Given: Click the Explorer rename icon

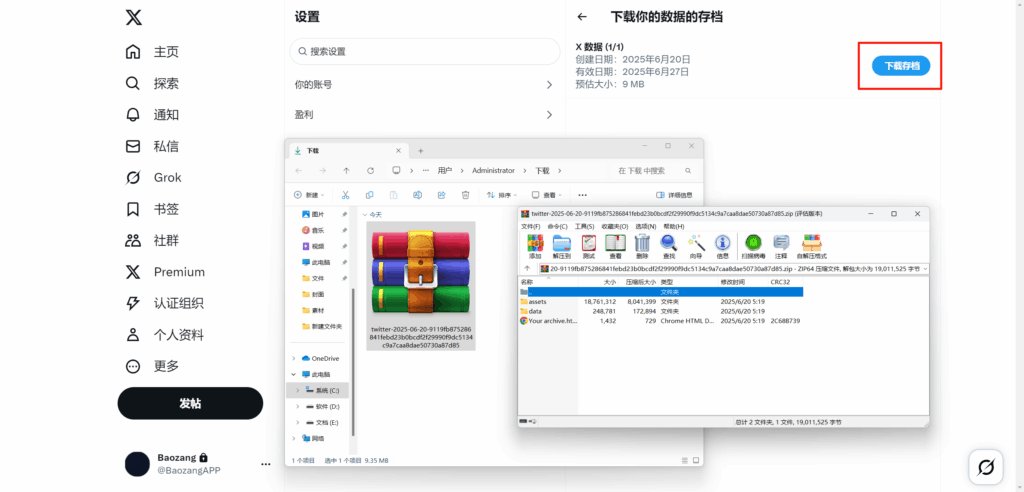Looking at the screenshot, I should pyautogui.click(x=417, y=195).
